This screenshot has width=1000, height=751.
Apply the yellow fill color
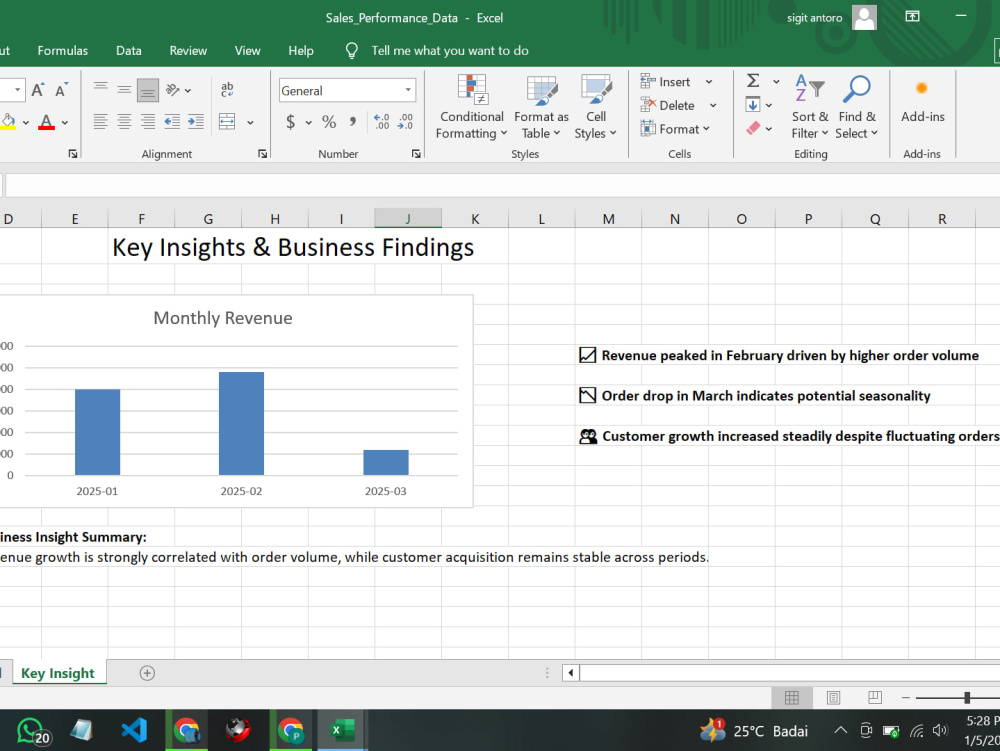pyautogui.click(x=8, y=121)
